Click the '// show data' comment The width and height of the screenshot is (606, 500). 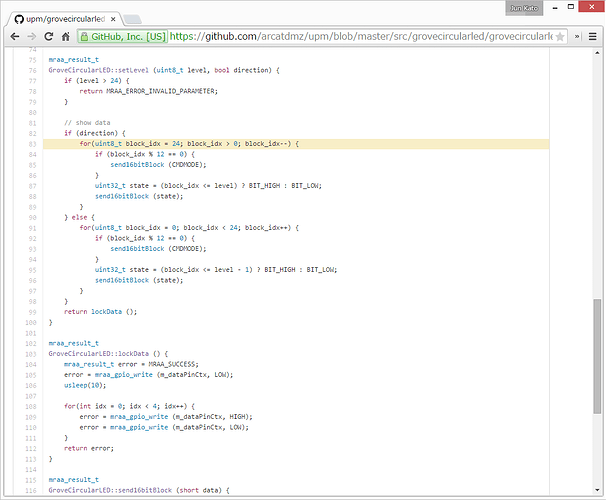tap(87, 123)
